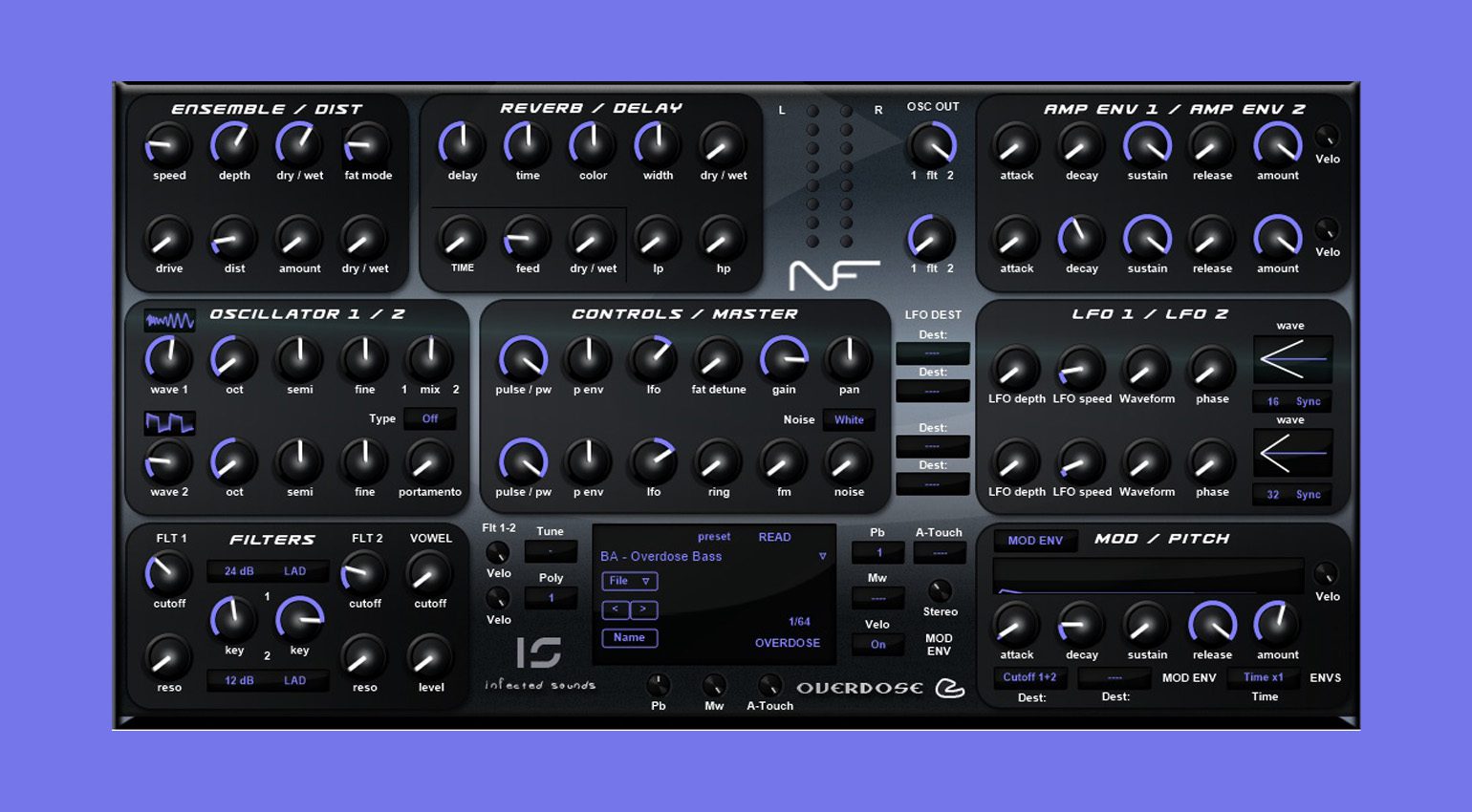The height and width of the screenshot is (812, 1472).
Task: Change the 24 dB filter slope selector
Action: (239, 571)
